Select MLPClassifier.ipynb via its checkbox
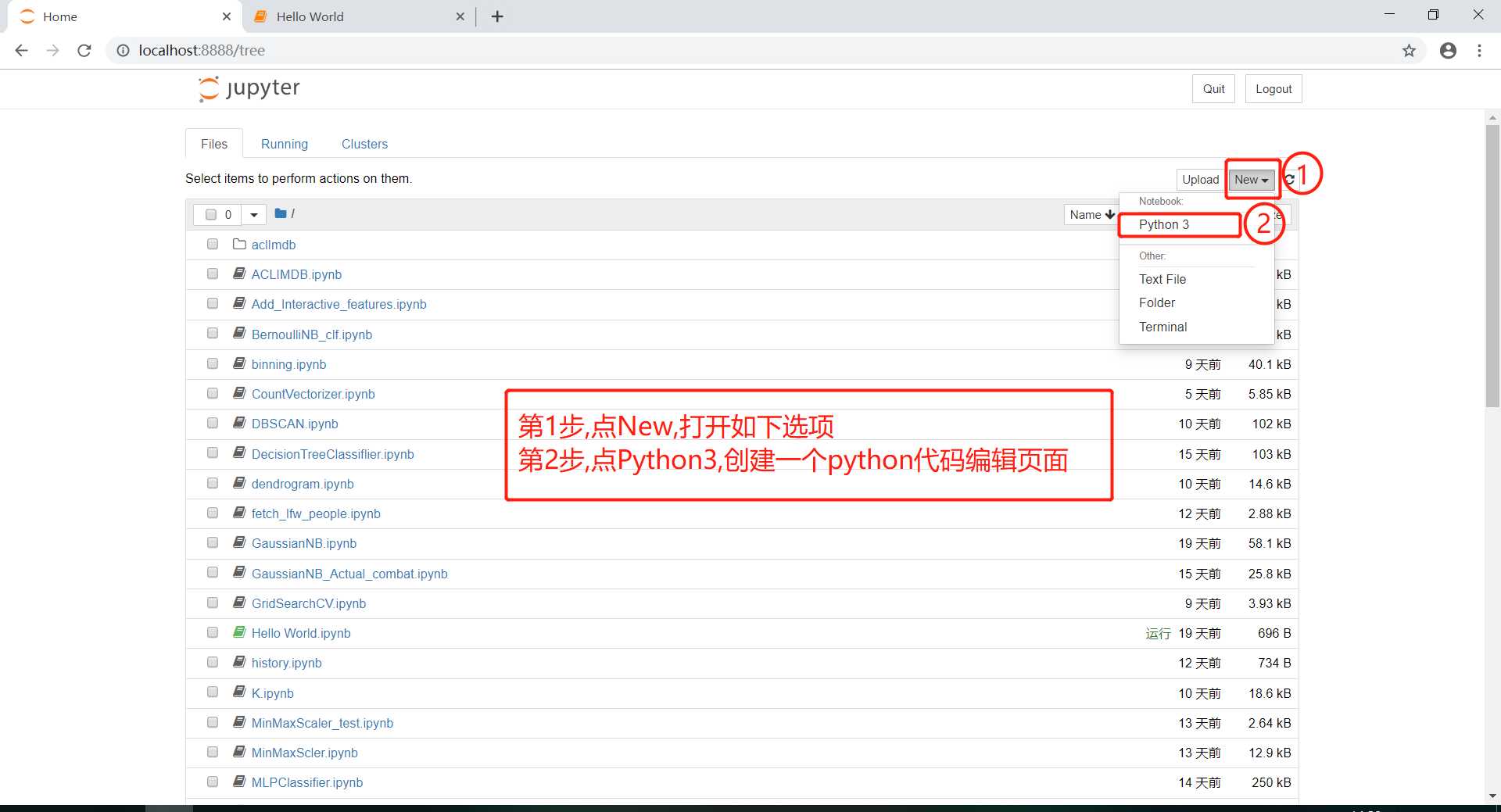 (x=213, y=782)
